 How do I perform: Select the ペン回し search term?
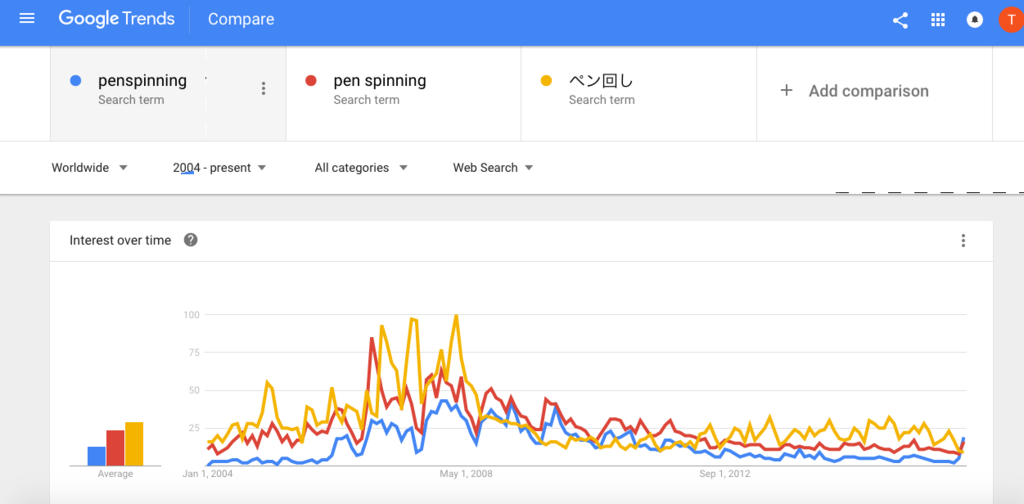[602, 89]
